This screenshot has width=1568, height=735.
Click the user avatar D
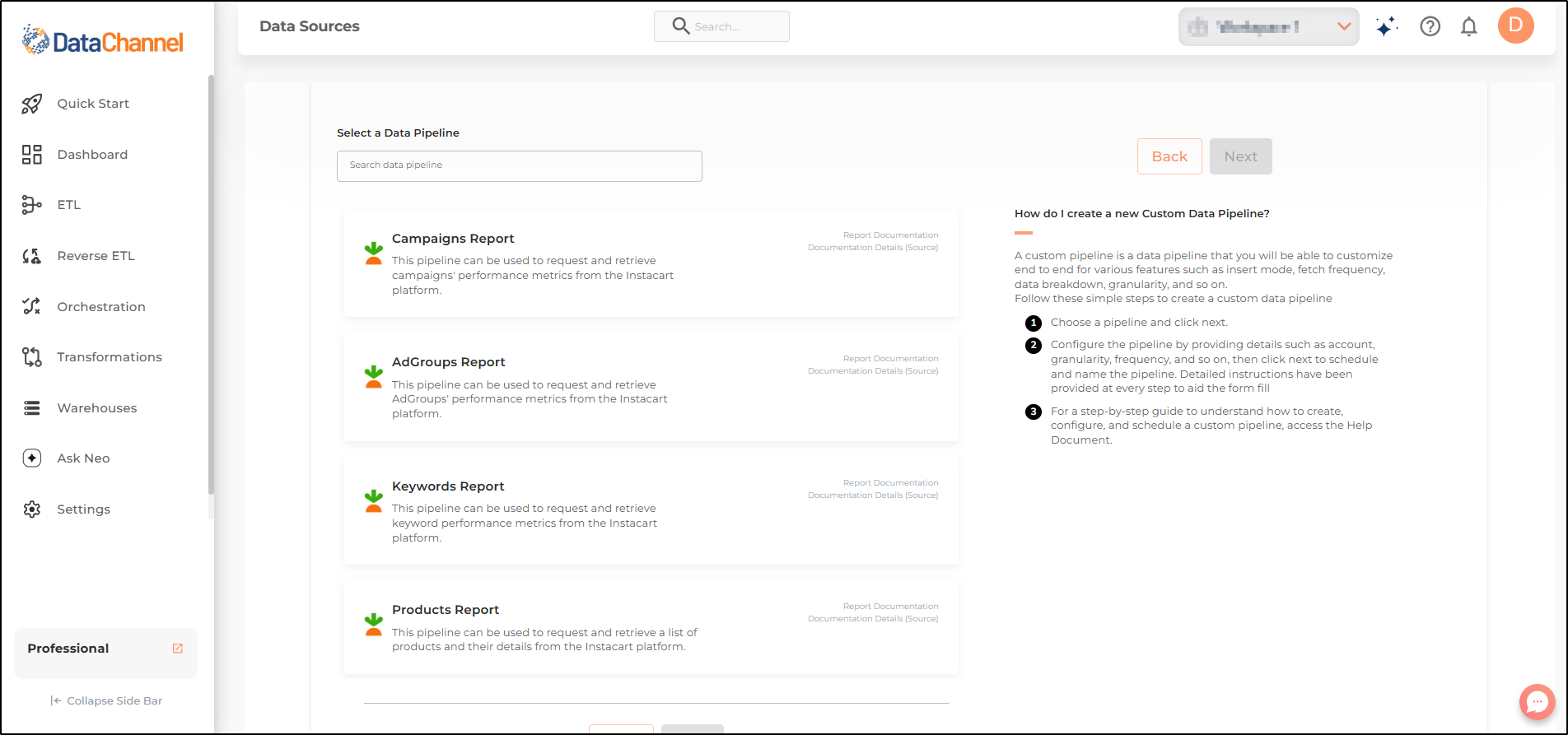(1516, 26)
